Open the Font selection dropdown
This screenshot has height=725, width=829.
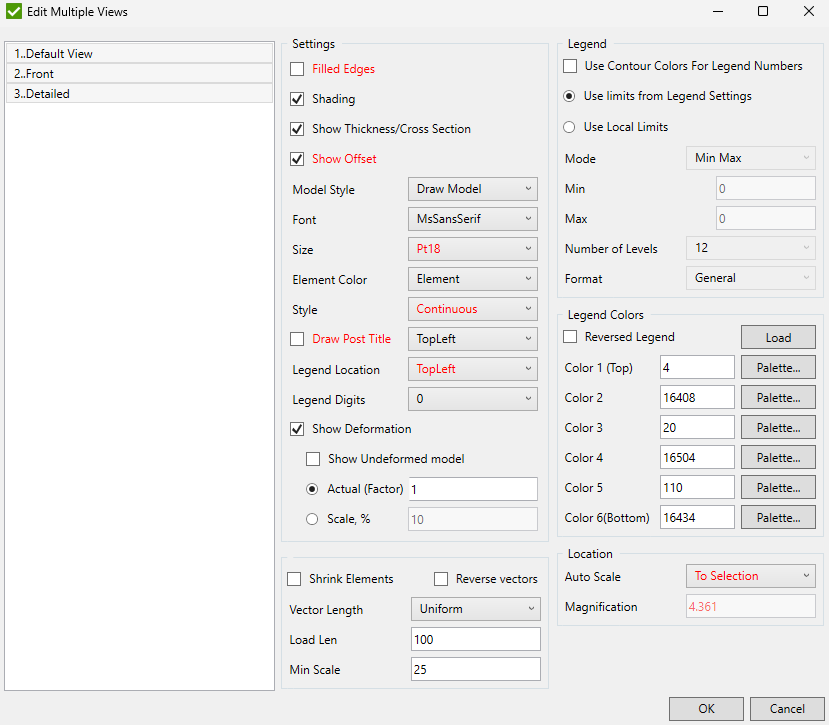pyautogui.click(x=472, y=219)
